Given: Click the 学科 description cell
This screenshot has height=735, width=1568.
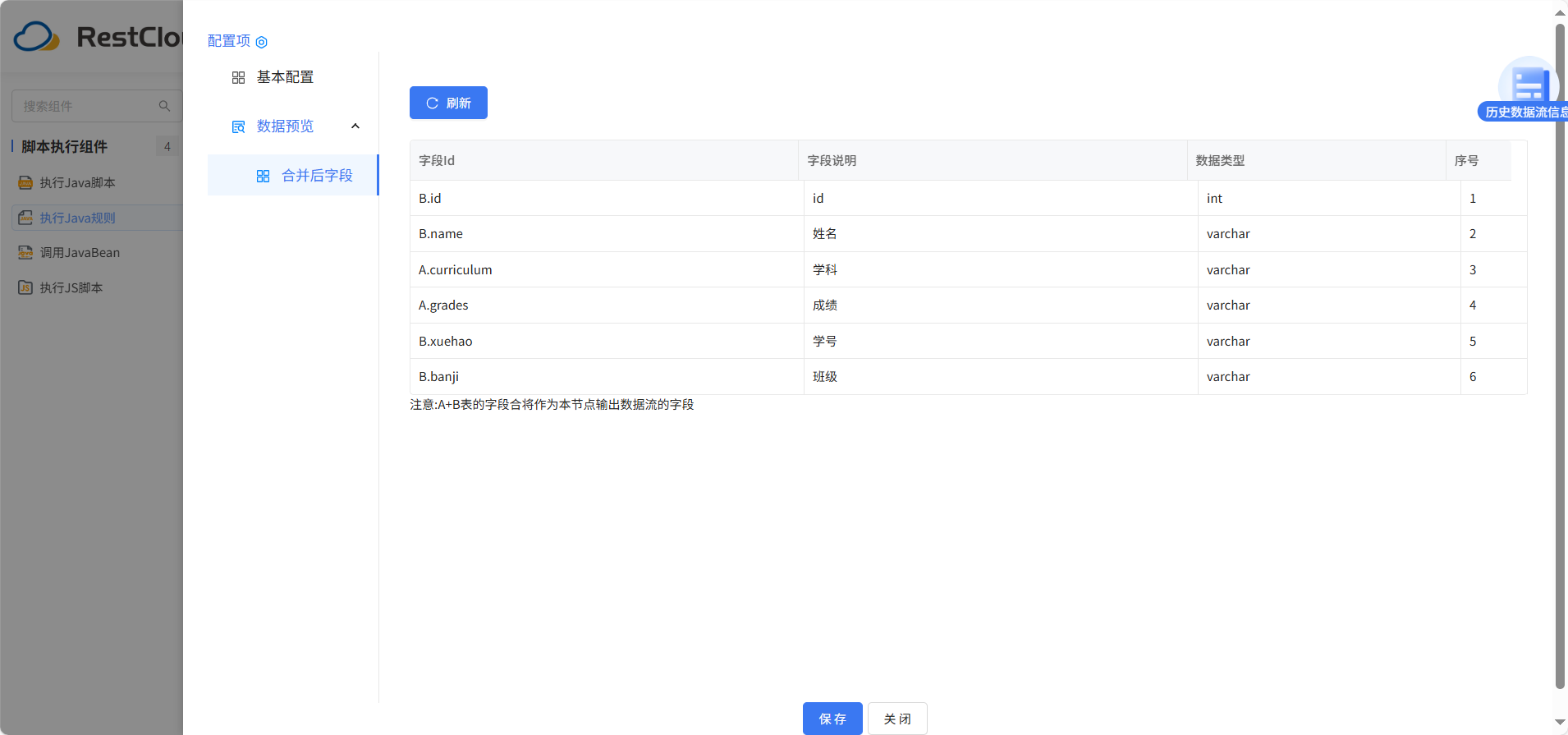Looking at the screenshot, I should tap(1001, 269).
